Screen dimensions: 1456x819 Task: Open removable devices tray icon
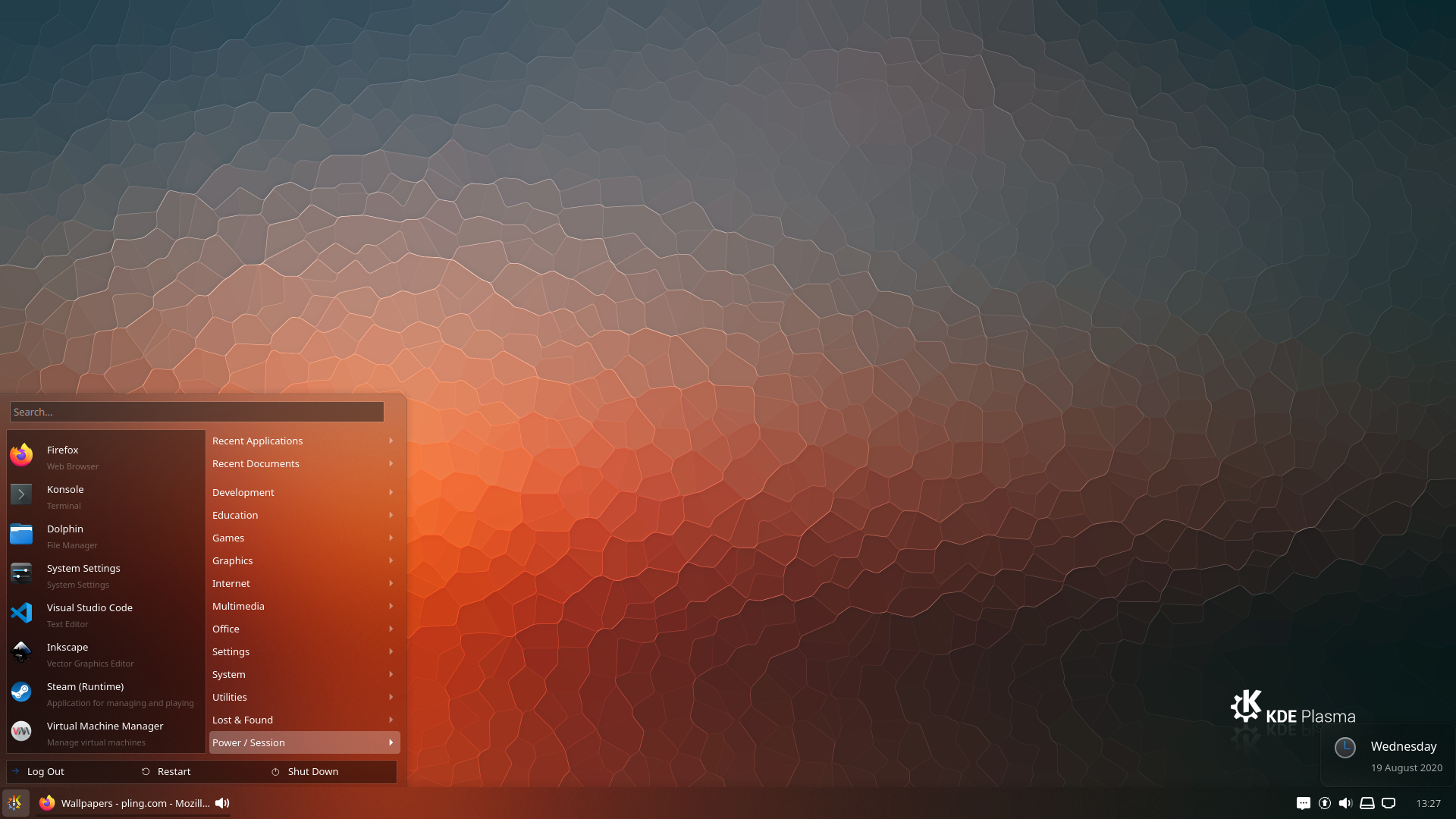click(1367, 803)
